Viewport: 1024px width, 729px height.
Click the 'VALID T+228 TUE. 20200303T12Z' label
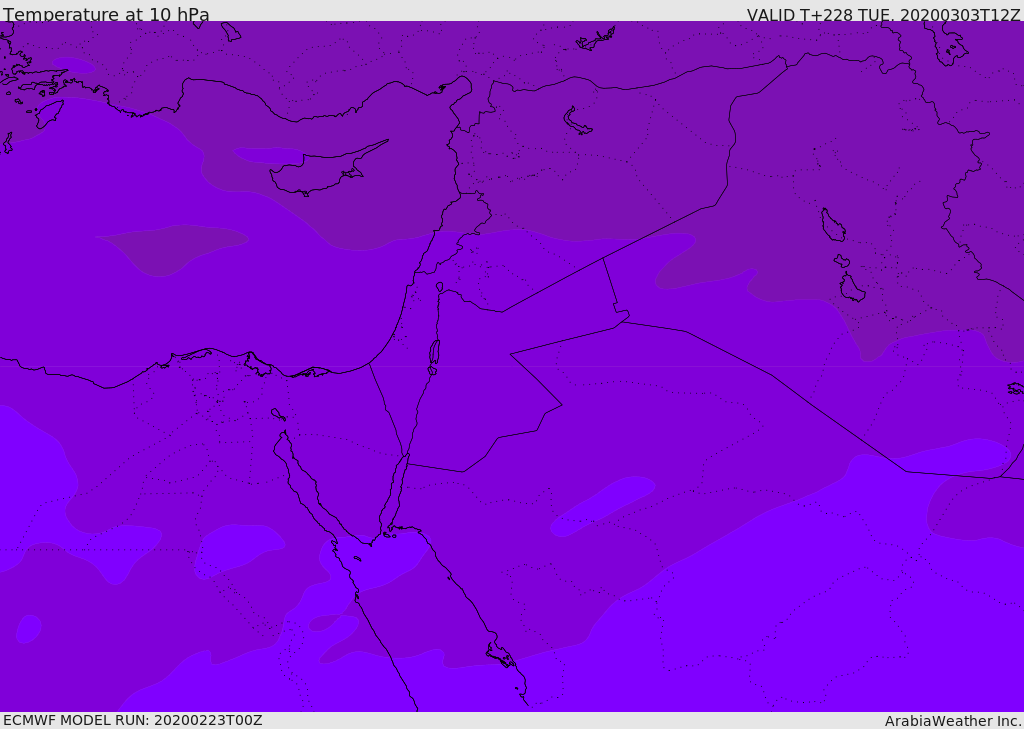coord(884,14)
